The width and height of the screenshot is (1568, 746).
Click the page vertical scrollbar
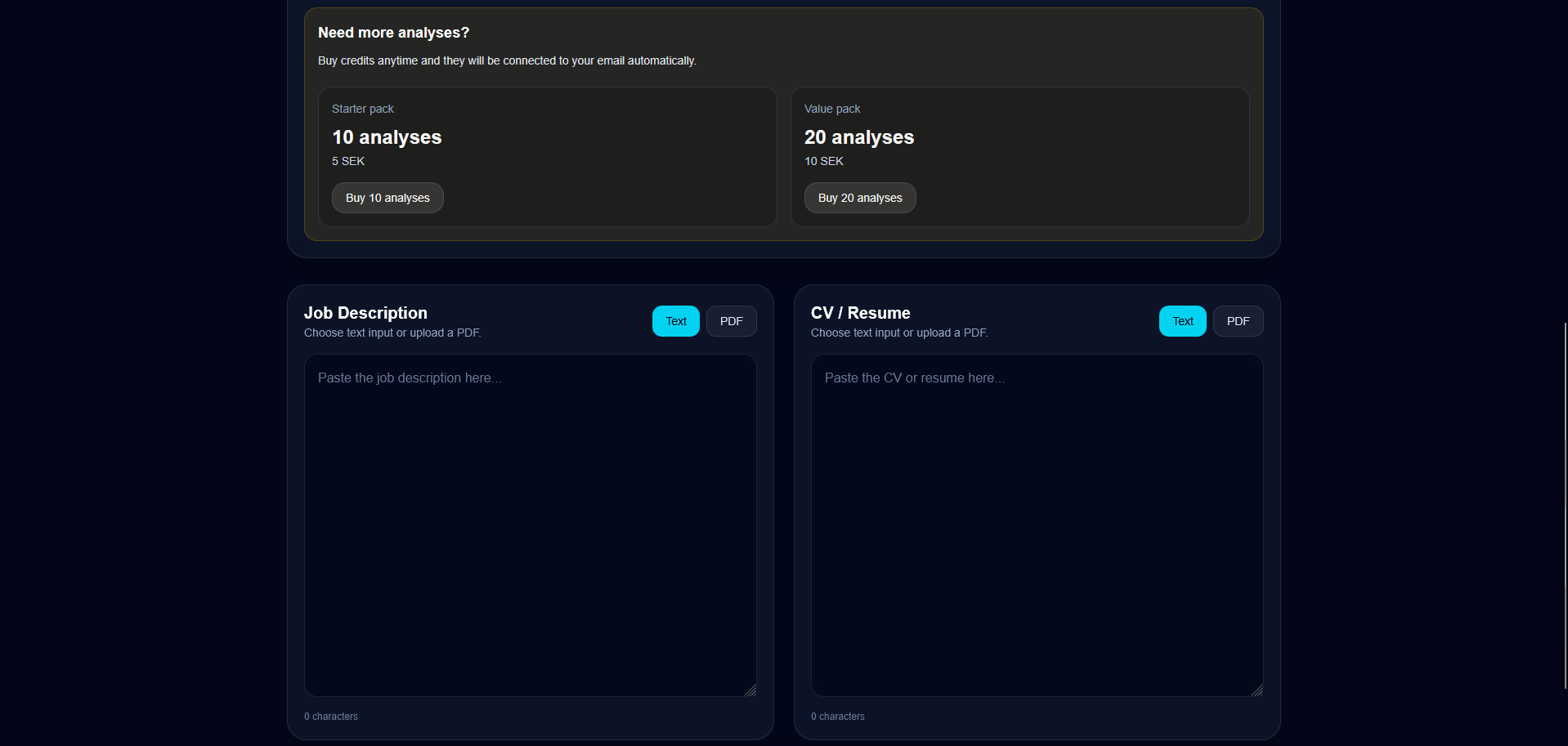pos(1565,505)
